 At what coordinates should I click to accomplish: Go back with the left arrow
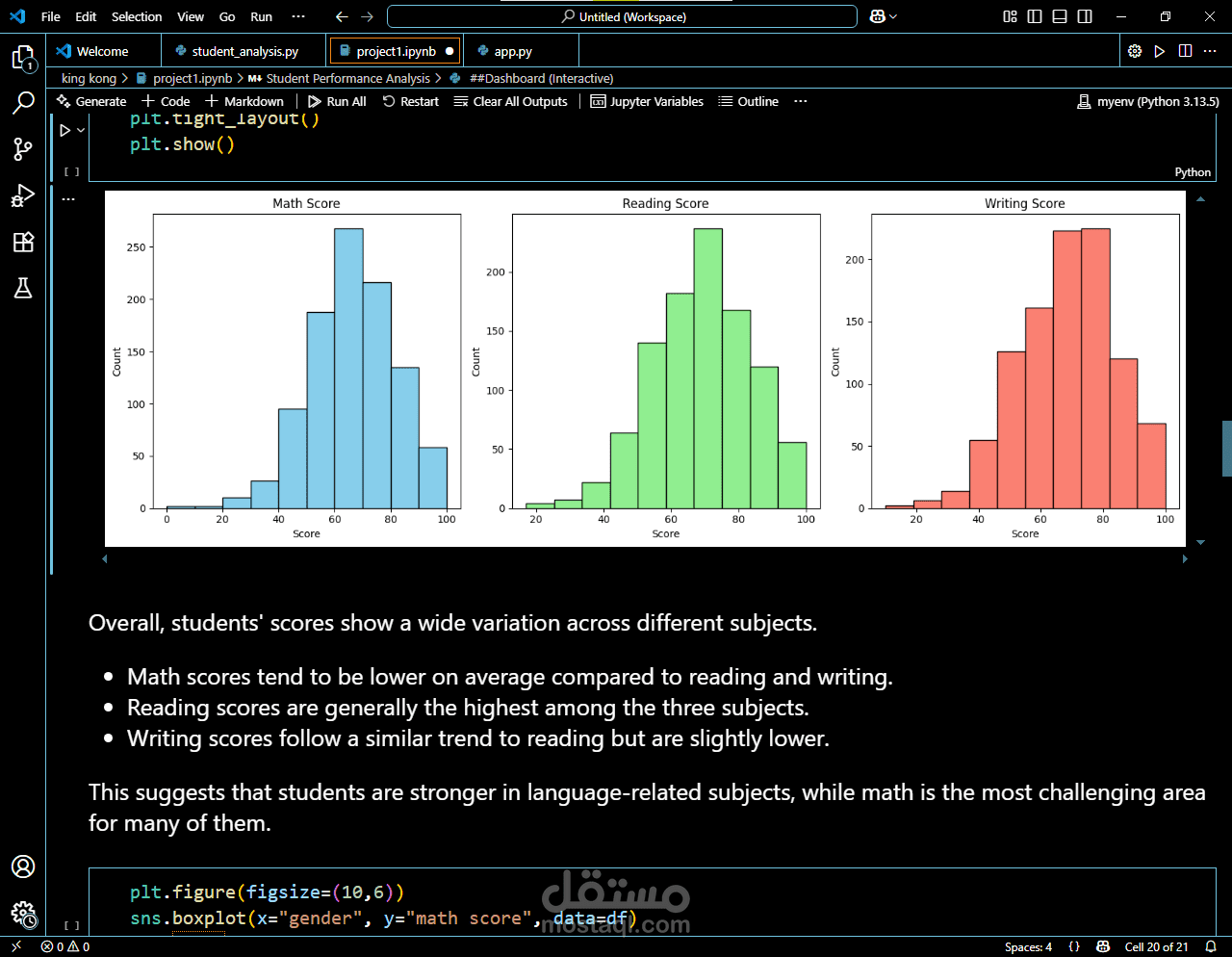342,16
